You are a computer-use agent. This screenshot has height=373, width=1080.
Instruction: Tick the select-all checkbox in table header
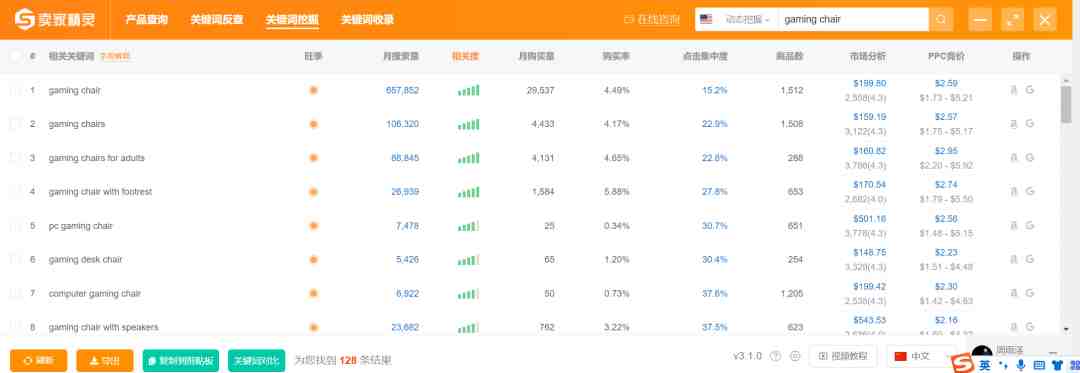[15, 56]
